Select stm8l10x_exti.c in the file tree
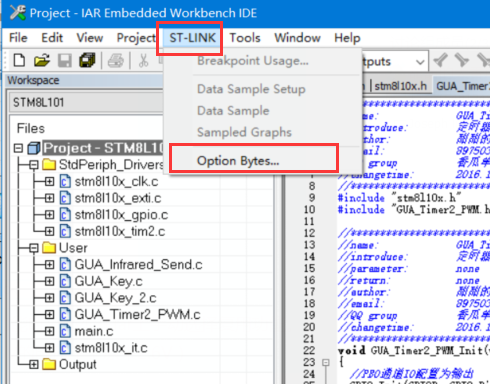 point(118,198)
